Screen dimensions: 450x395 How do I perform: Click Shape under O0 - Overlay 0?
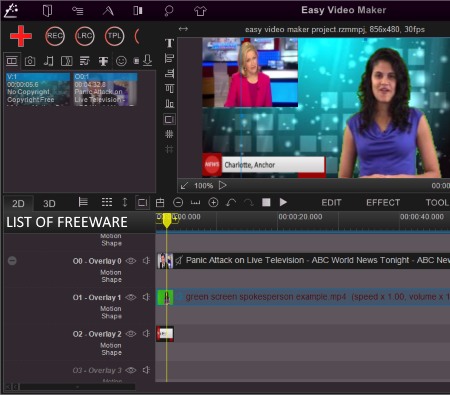pos(111,280)
